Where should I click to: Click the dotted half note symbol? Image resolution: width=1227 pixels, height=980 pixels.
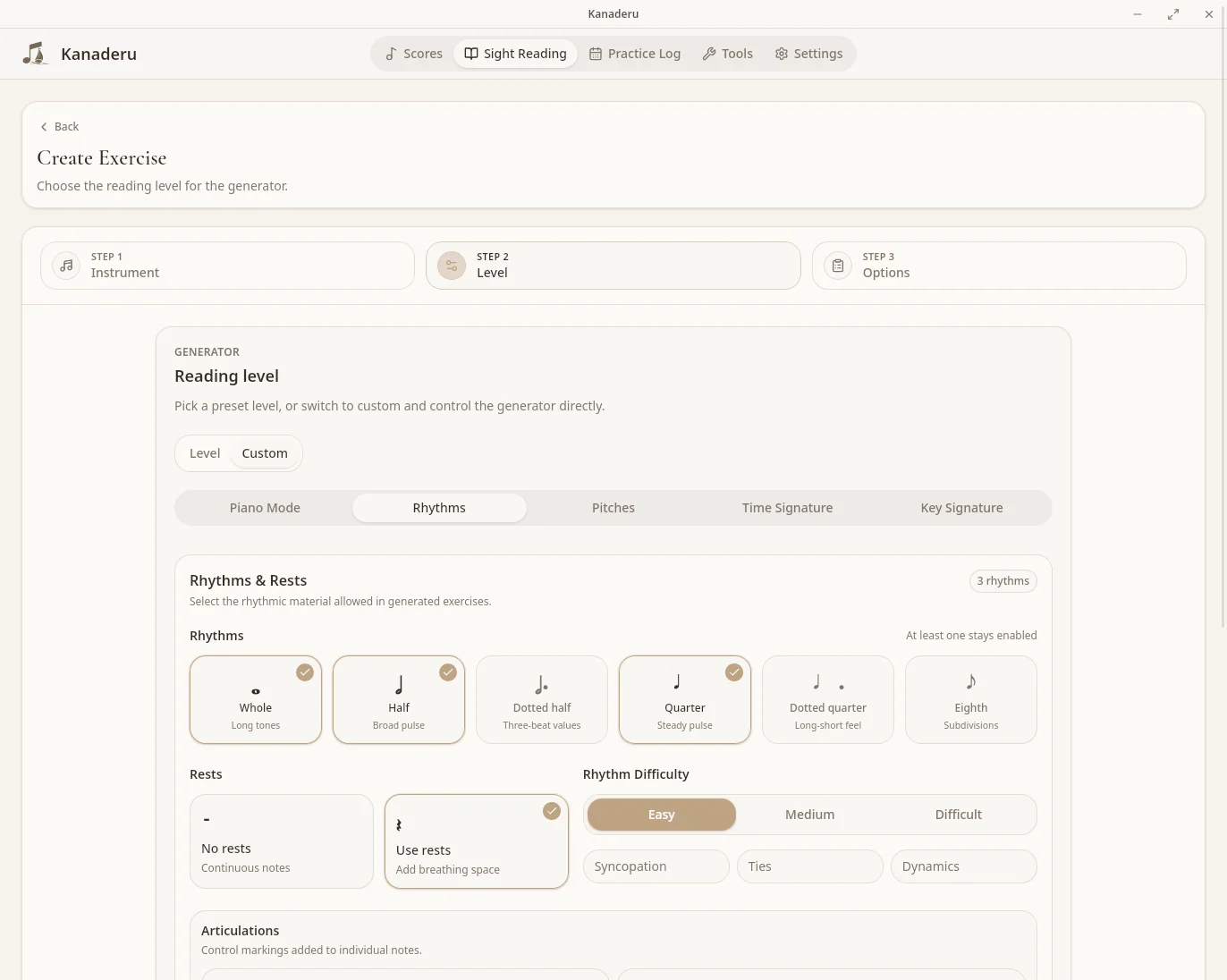[x=542, y=685]
